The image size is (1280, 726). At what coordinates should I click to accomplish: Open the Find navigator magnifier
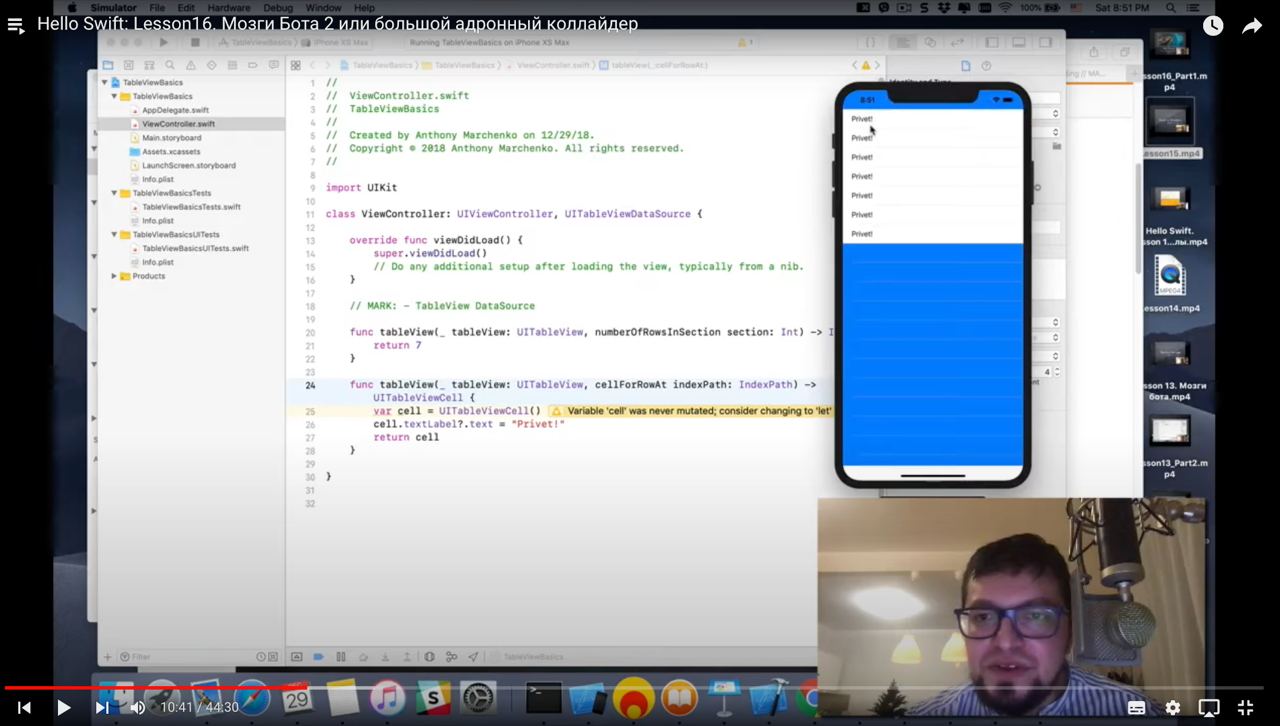click(x=170, y=65)
